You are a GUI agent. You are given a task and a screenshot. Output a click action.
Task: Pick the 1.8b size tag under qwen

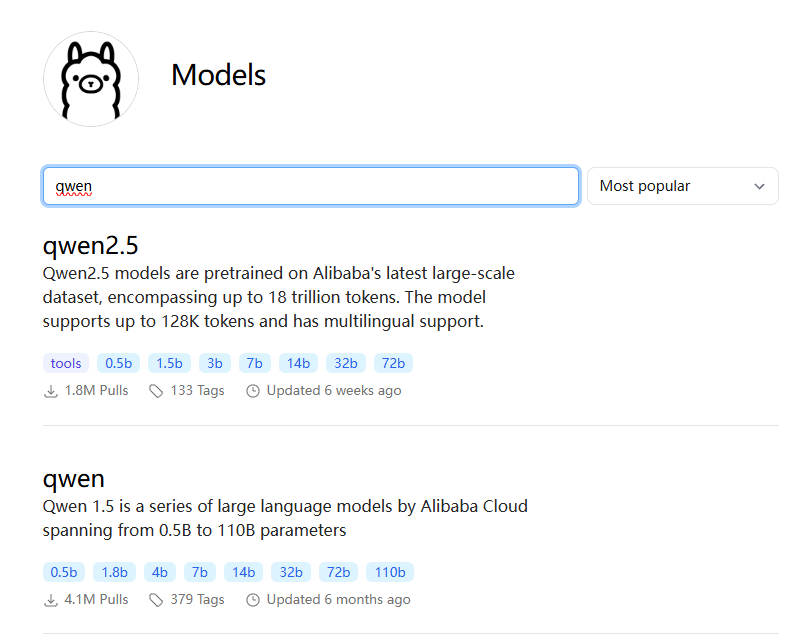115,572
